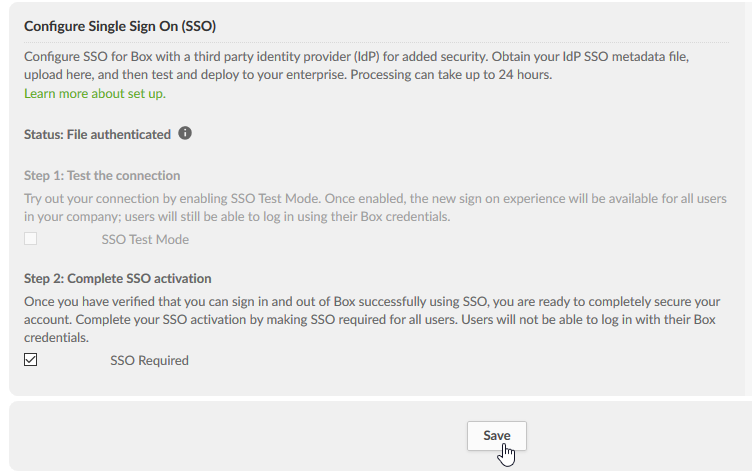Screen dimensions: 752x472
Task: Click the info icon beside File authenticated status
Action: 185,133
